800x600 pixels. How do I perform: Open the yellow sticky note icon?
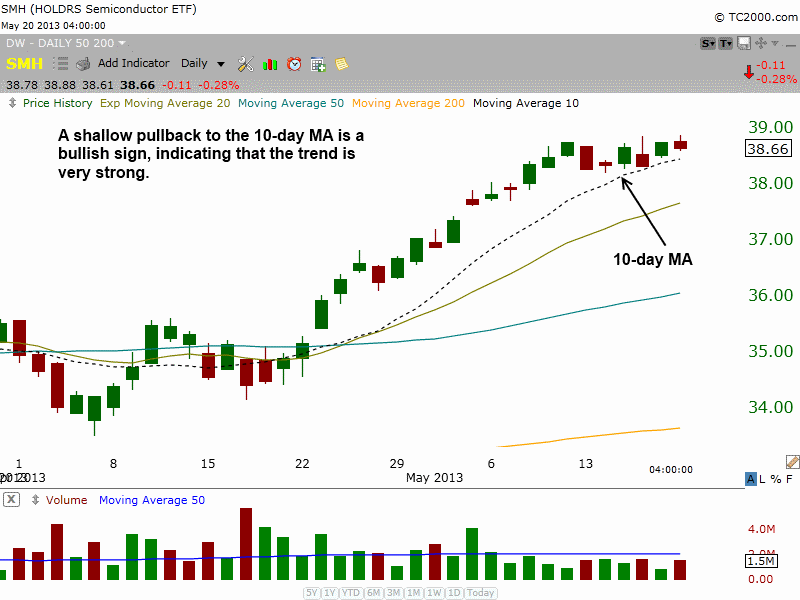coord(341,64)
